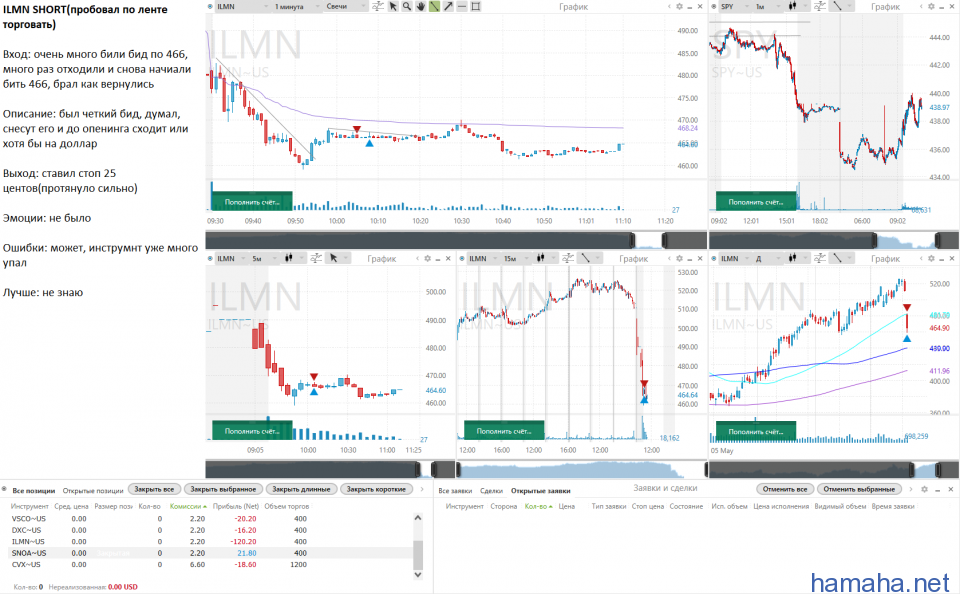Open the settings gear of the ILMN daily chart
The image size is (960, 594).
coord(931,258)
